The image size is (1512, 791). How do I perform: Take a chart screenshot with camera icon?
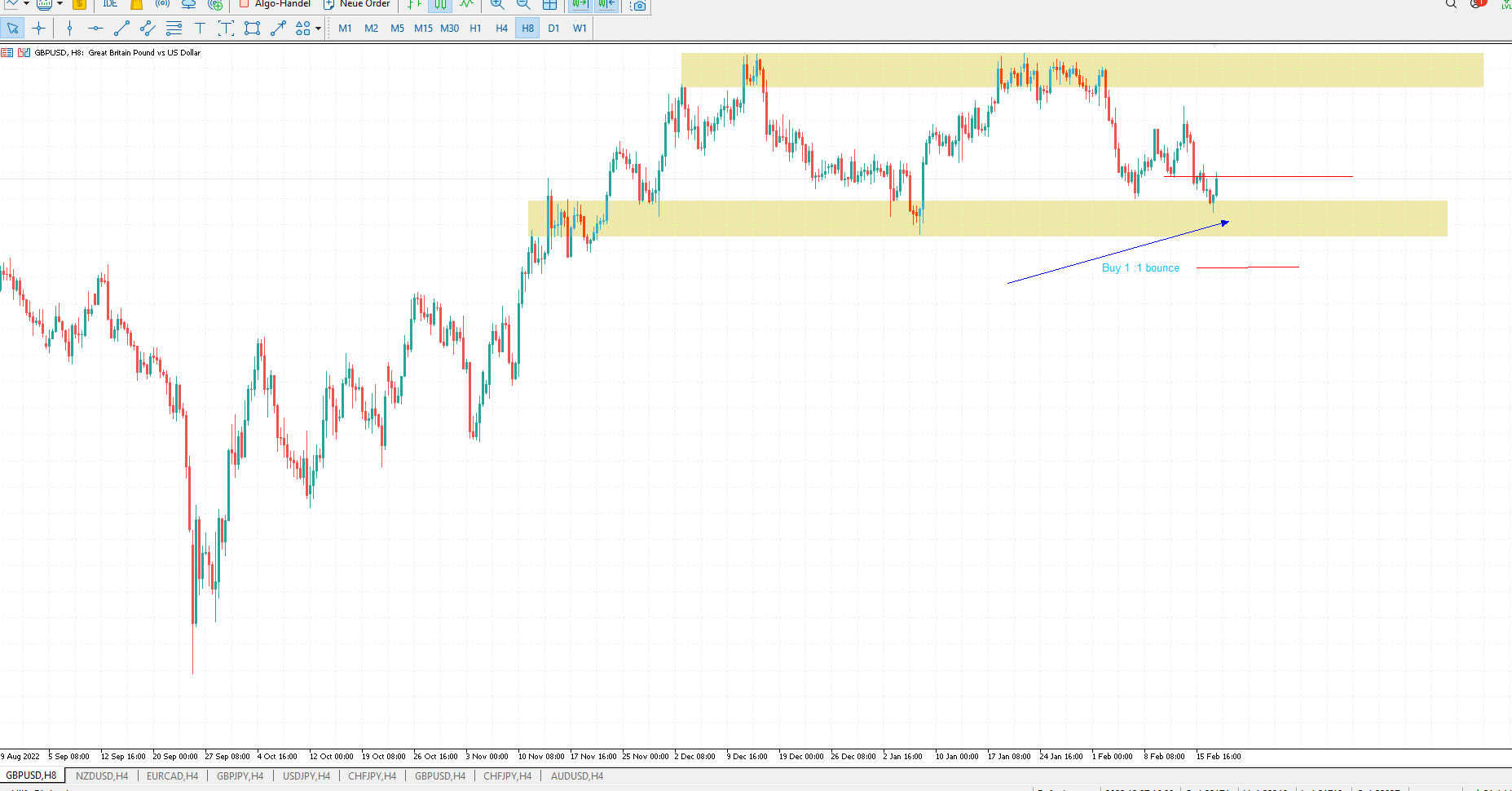pos(639,5)
